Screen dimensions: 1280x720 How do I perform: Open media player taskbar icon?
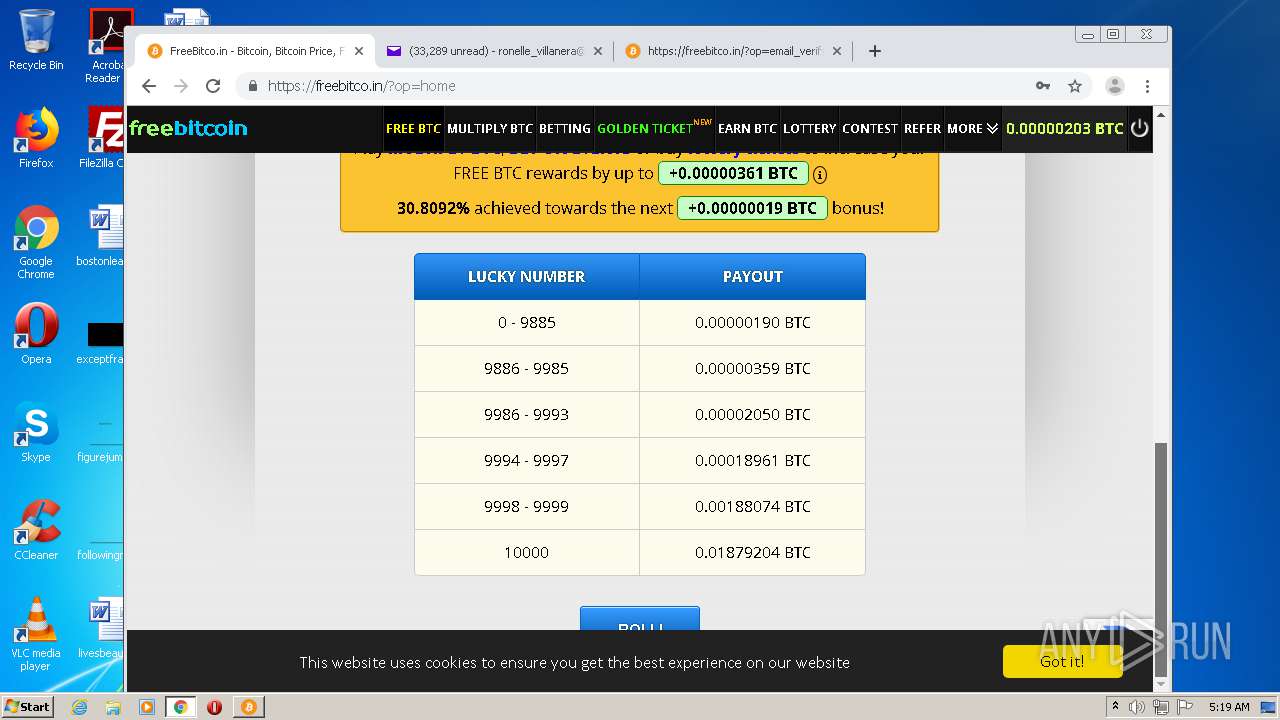click(x=147, y=707)
